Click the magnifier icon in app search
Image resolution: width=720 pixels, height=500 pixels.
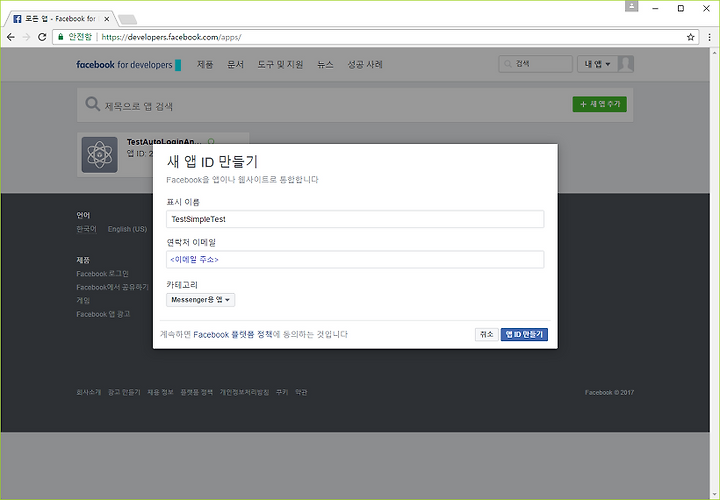point(92,104)
